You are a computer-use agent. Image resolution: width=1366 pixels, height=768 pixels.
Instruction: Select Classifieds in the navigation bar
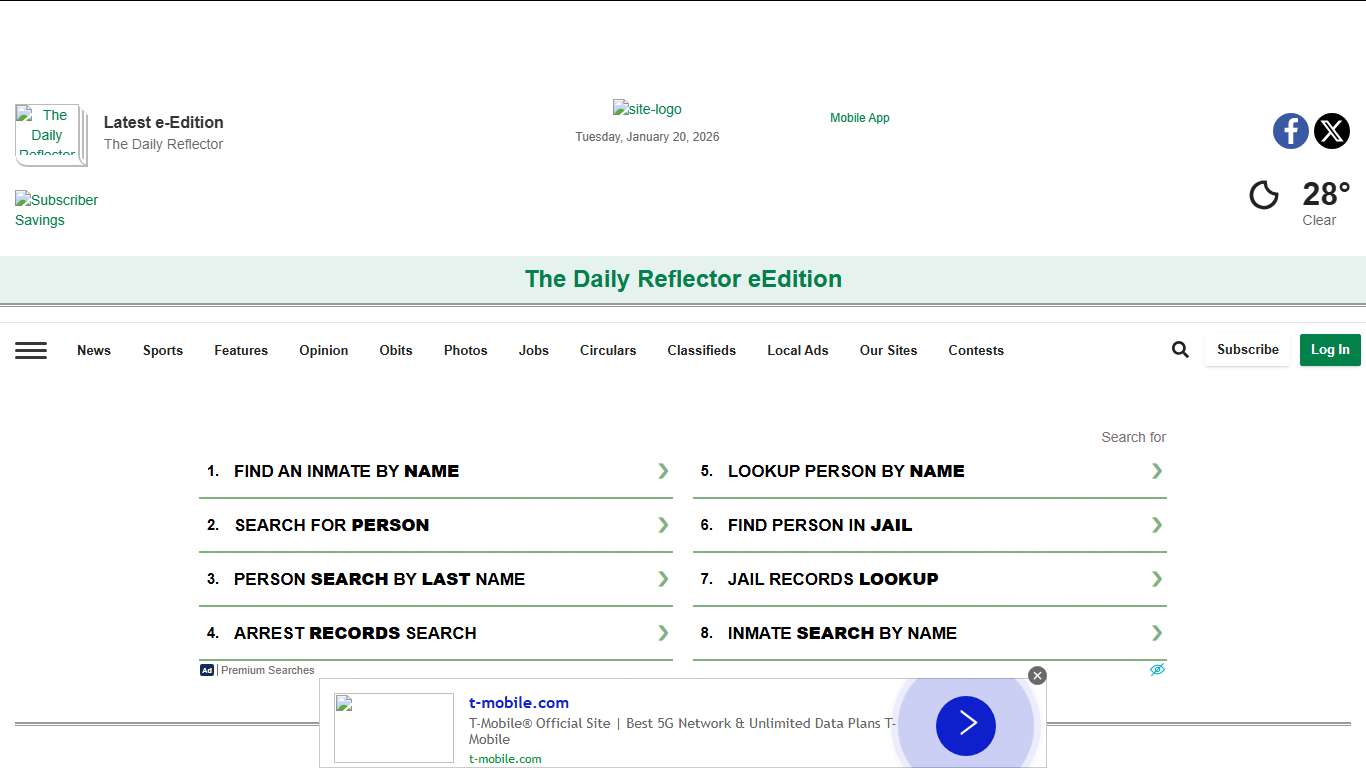701,350
